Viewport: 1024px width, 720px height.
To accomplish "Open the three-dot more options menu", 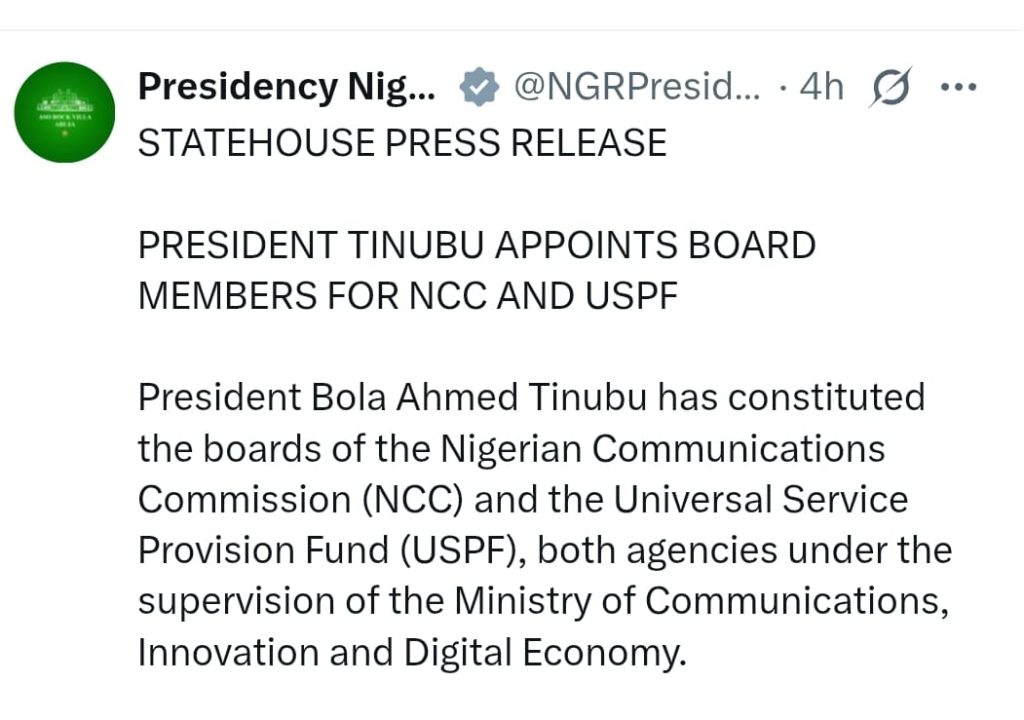I will click(959, 86).
